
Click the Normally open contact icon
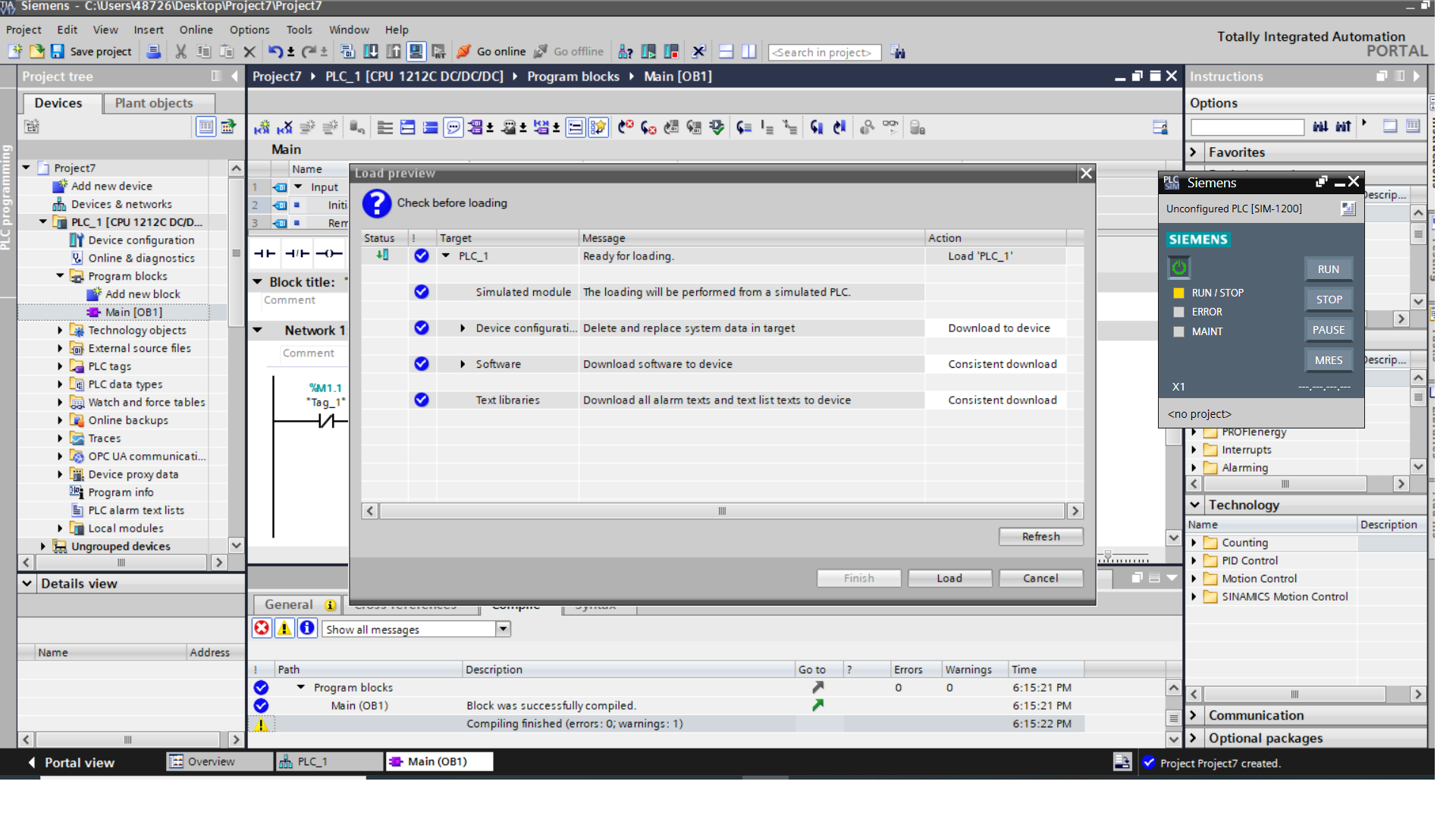[x=265, y=253]
